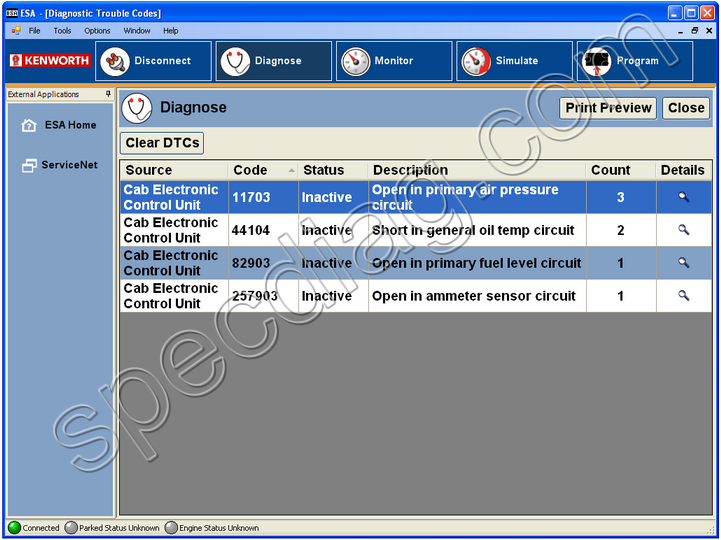Open details magnifier for code 11703
Viewport: 721px width, 540px height.
point(684,197)
